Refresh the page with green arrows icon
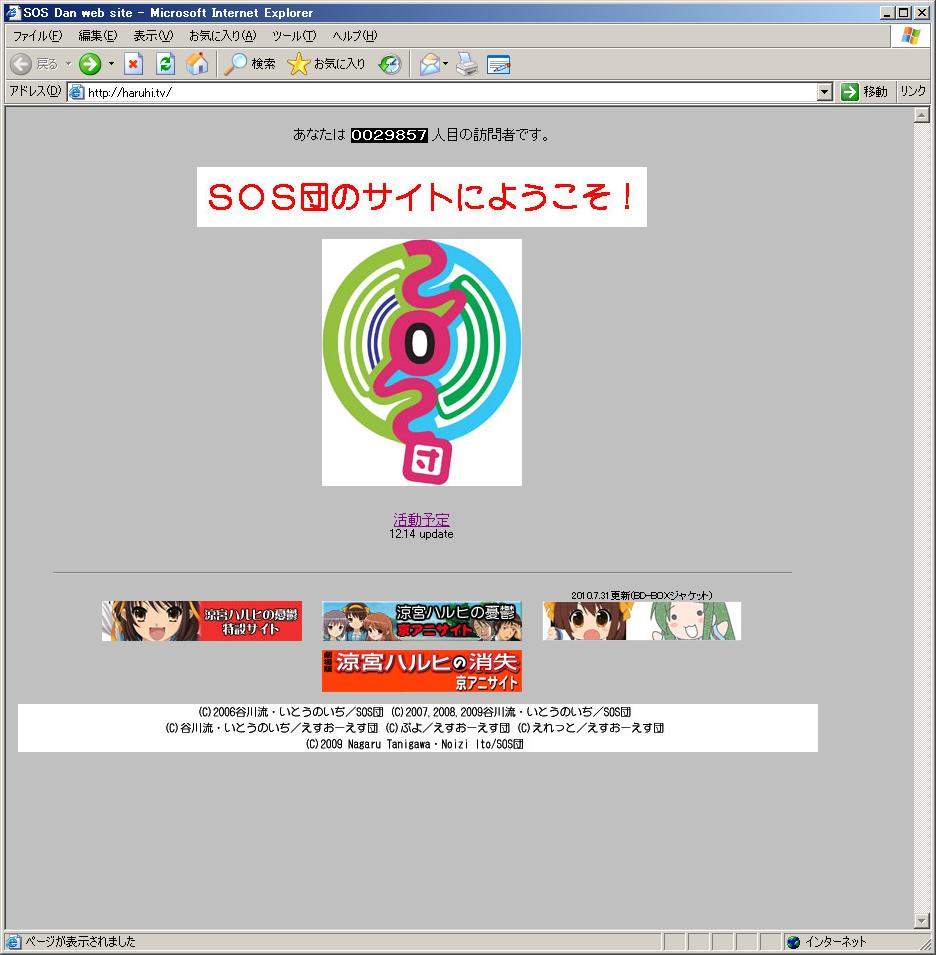Image resolution: width=936 pixels, height=955 pixels. 165,64
